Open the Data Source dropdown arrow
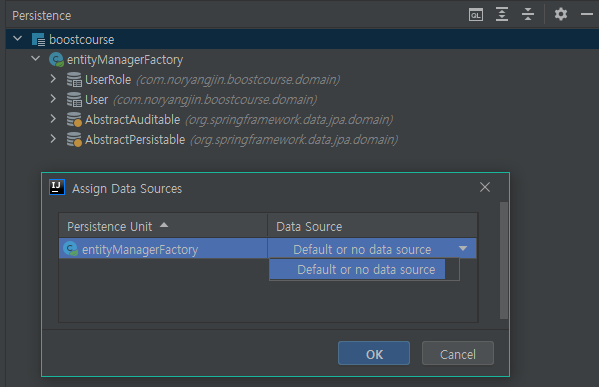Viewport: 599px width, 387px height. coord(463,249)
